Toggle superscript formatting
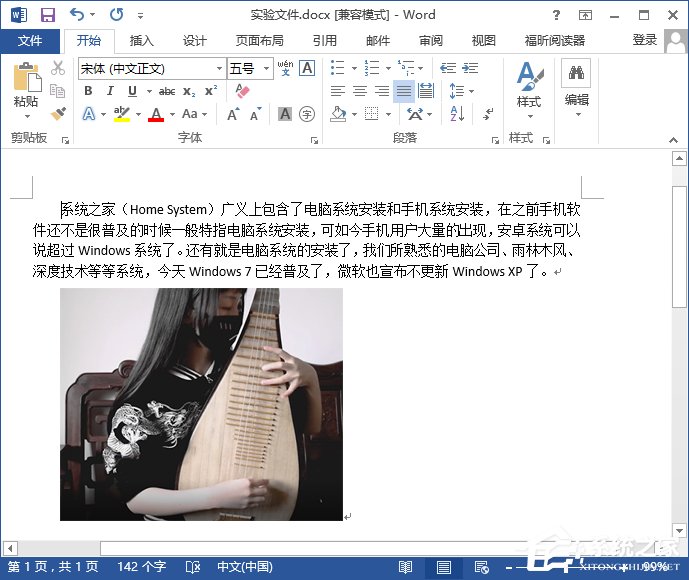689x580 pixels. [x=211, y=91]
